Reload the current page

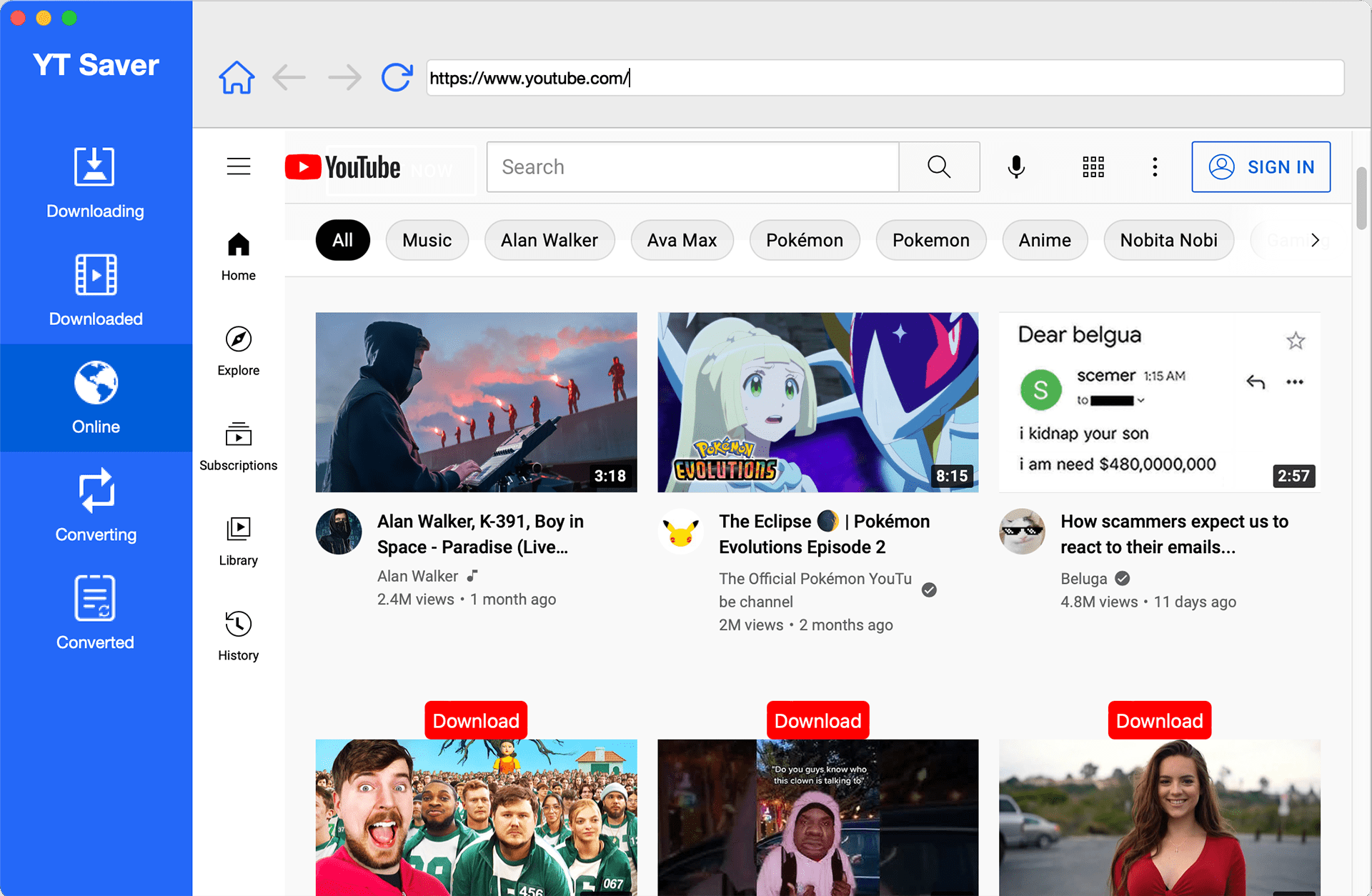pos(397,77)
